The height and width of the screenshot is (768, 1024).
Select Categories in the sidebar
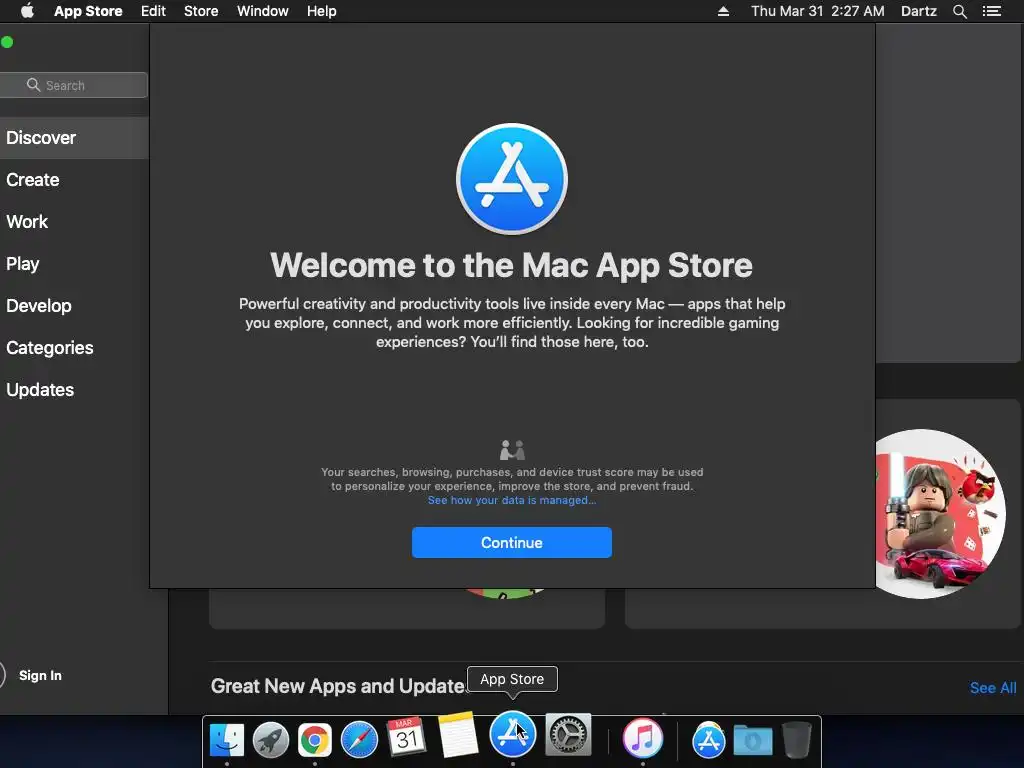74,347
